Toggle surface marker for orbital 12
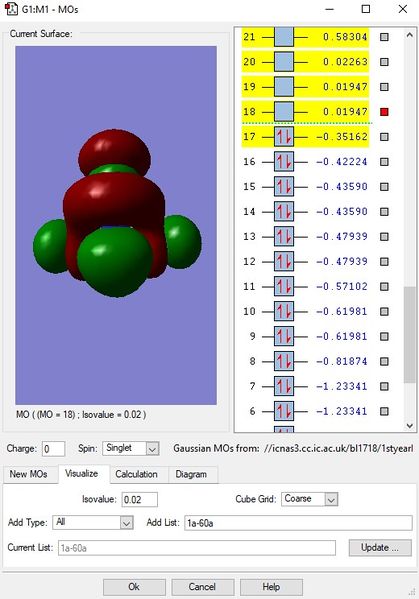The height and width of the screenshot is (599, 419). pos(384,261)
